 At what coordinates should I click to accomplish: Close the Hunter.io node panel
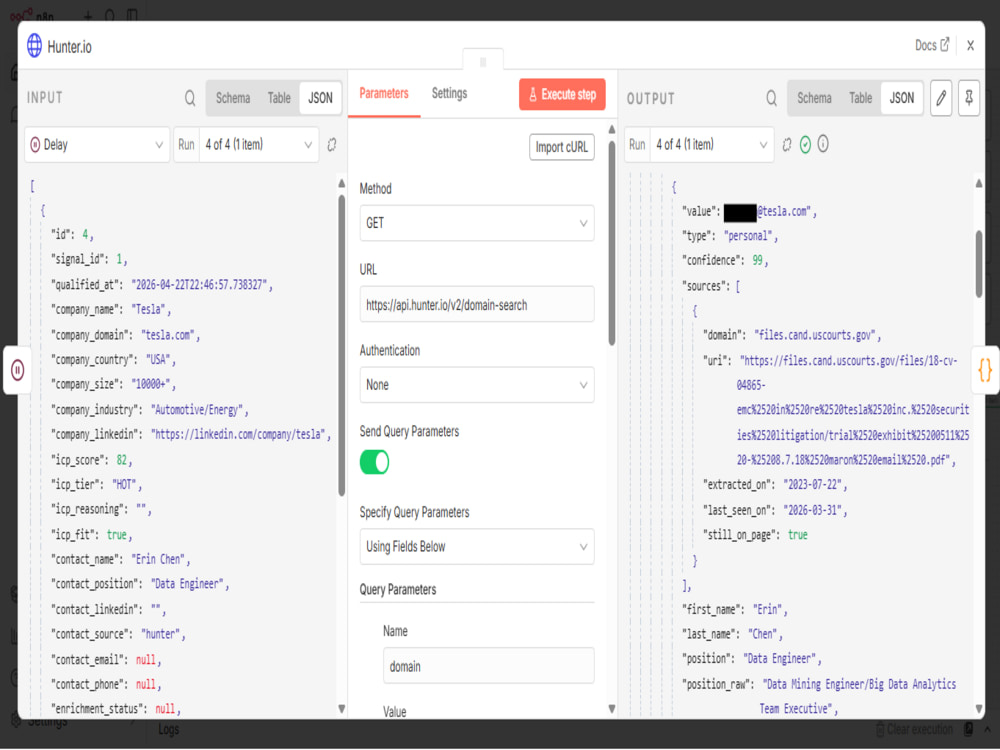pos(970,46)
